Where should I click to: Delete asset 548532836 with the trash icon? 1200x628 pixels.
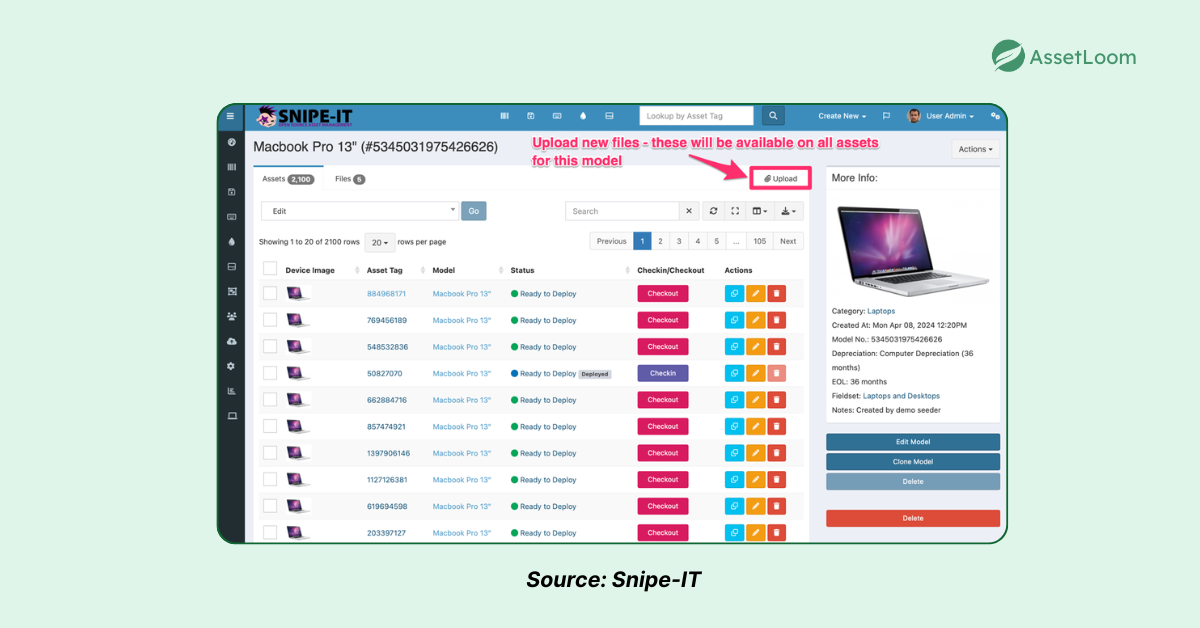point(777,346)
